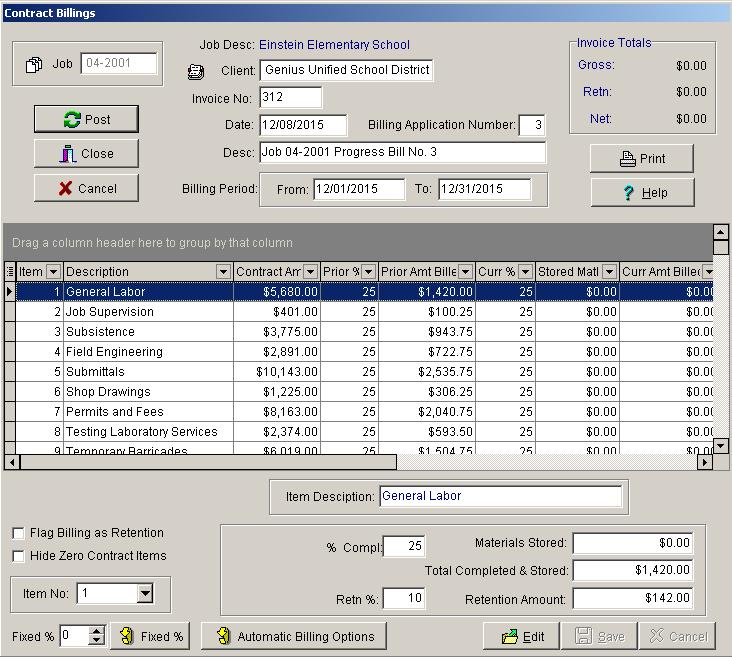Click the Item Desciption field
This screenshot has height=657, width=732.
click(500, 496)
